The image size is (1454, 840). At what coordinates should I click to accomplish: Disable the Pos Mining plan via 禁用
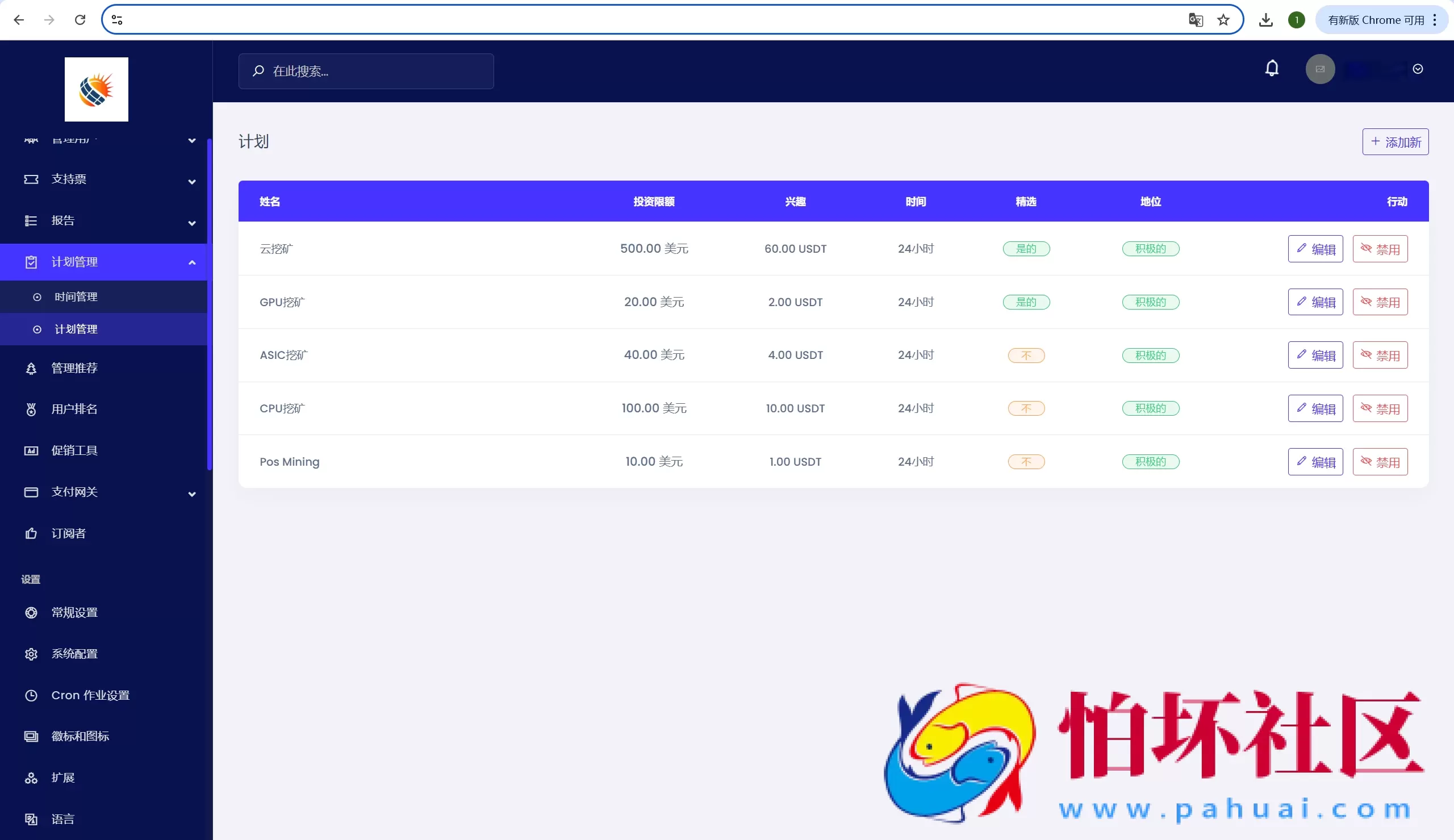click(x=1380, y=462)
